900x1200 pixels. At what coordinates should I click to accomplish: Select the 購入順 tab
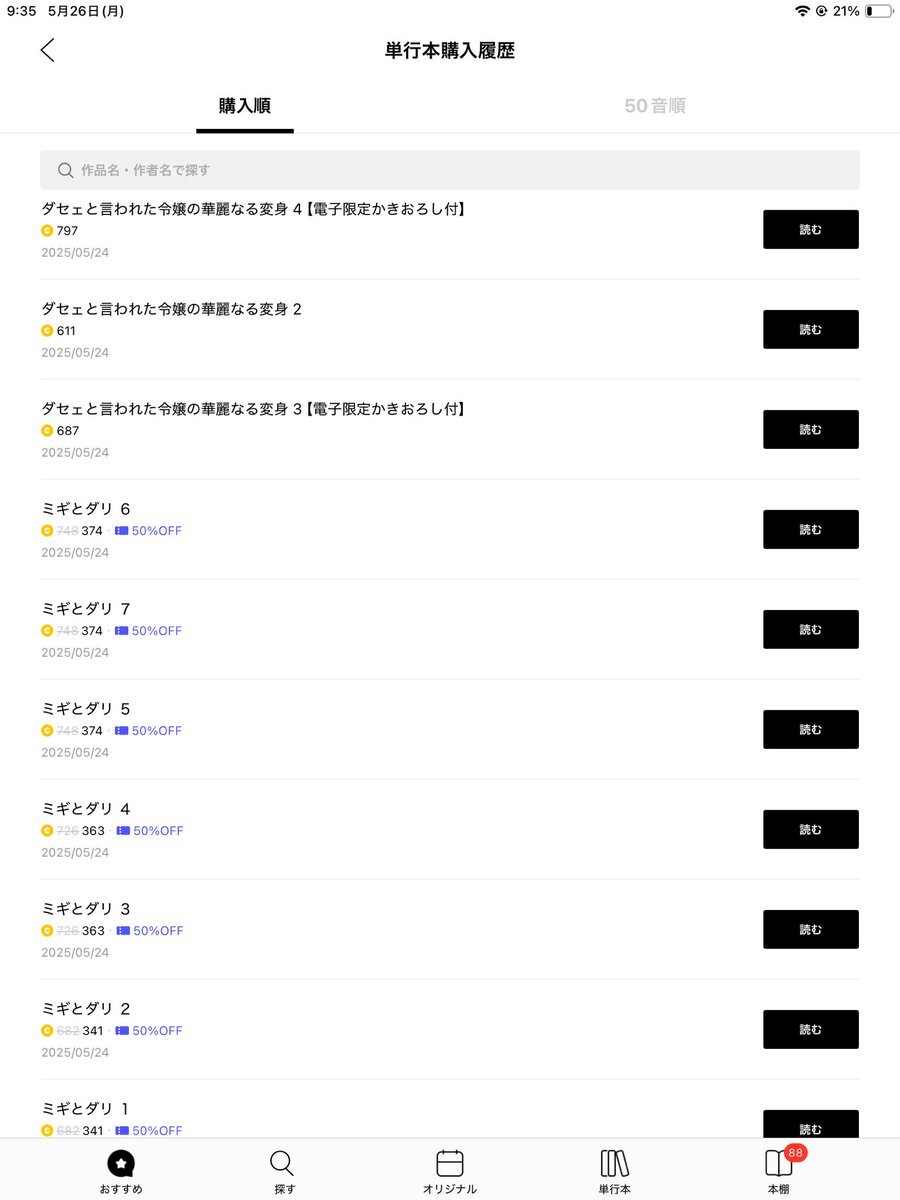245,106
